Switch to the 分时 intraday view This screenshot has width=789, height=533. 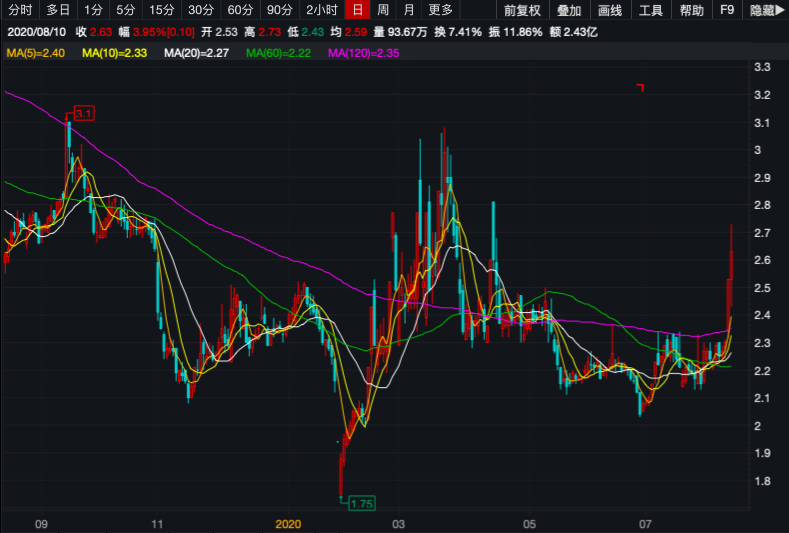20,10
